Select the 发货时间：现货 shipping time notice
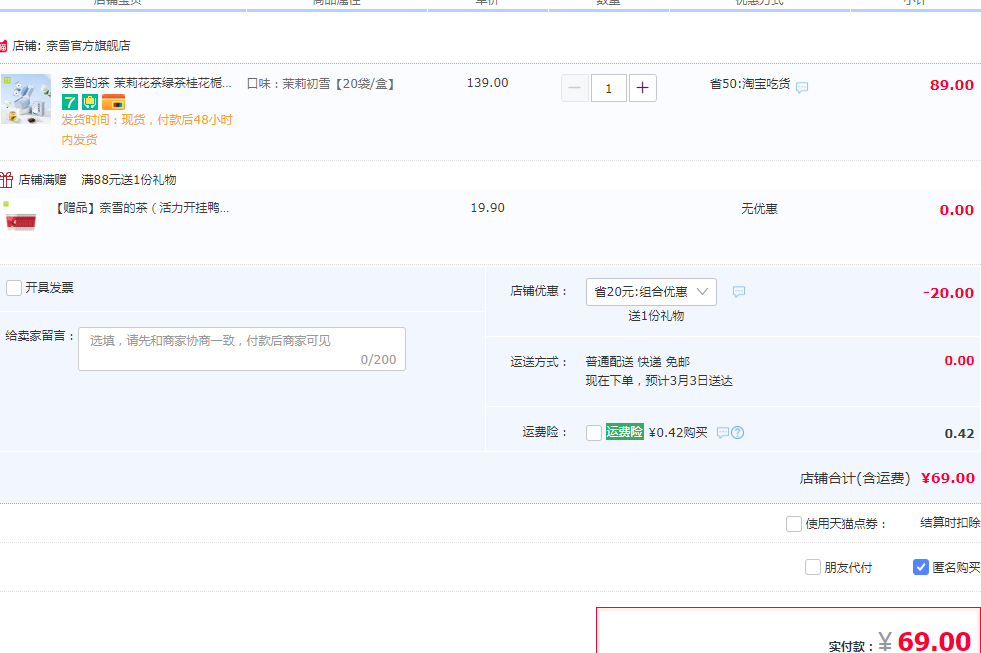Image resolution: width=981 pixels, height=653 pixels. point(147,129)
